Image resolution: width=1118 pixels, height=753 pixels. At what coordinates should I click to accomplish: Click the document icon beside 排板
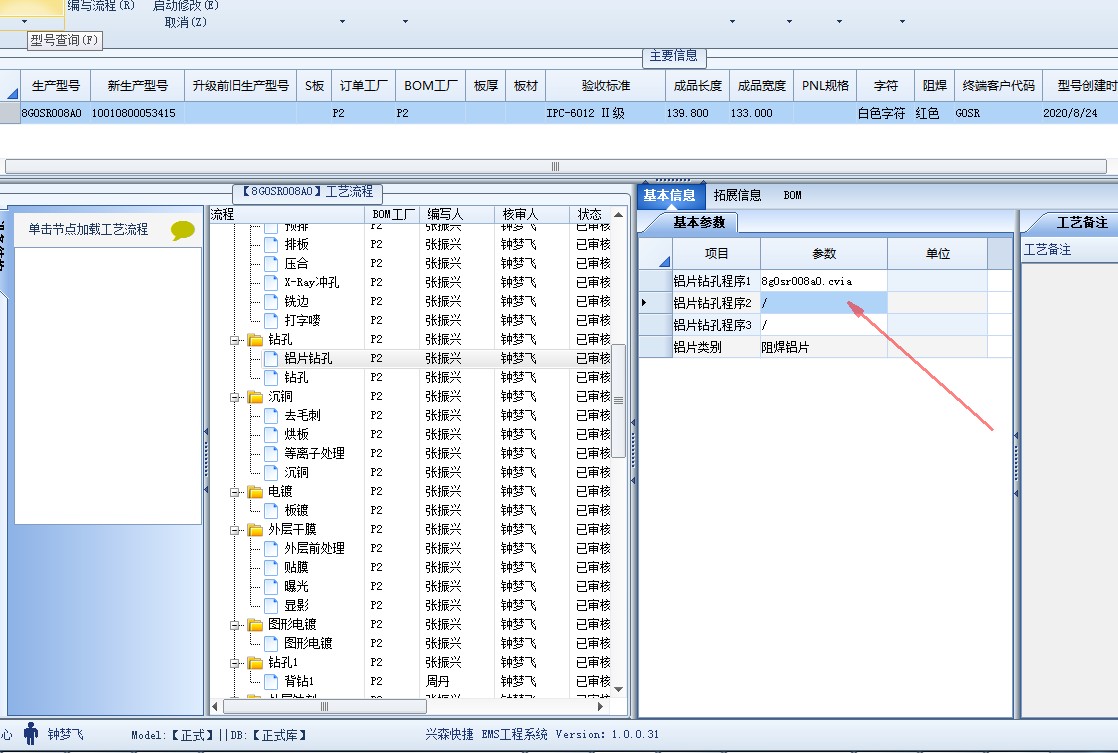pos(271,245)
